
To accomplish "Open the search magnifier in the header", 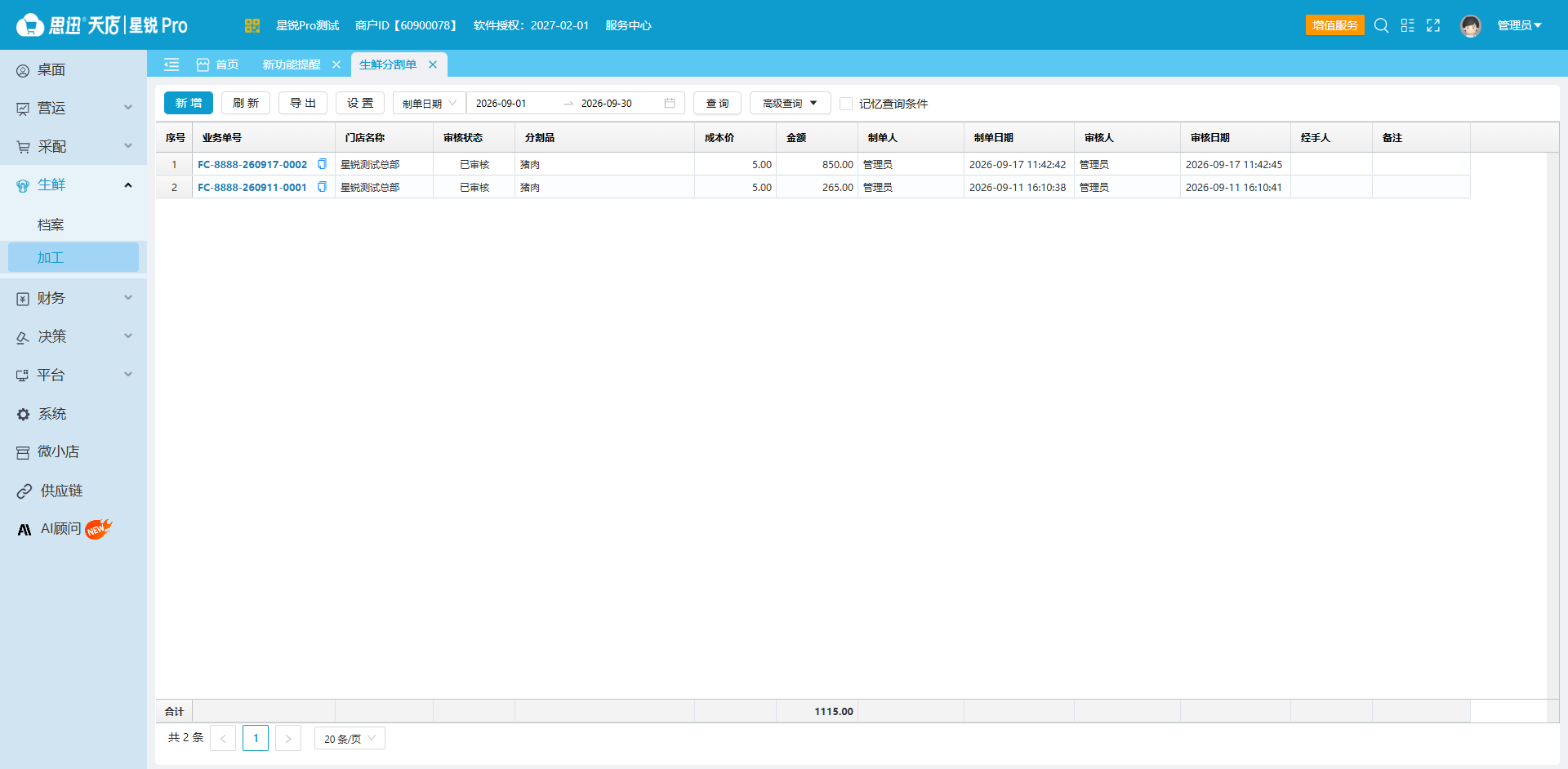I will (x=1381, y=25).
